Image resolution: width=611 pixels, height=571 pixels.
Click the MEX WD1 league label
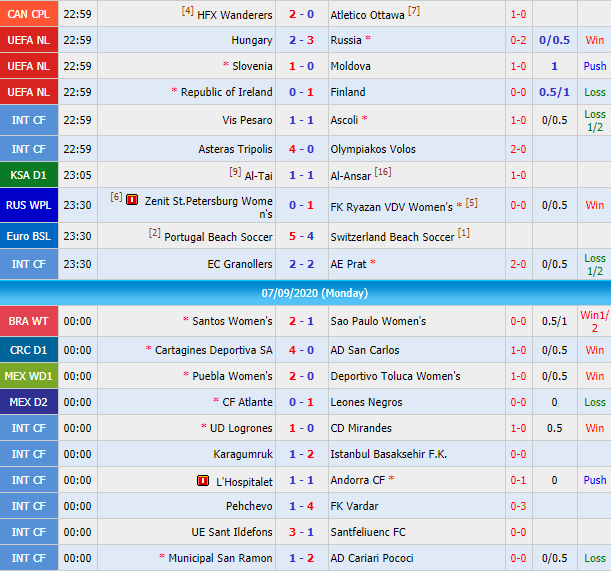pos(29,376)
